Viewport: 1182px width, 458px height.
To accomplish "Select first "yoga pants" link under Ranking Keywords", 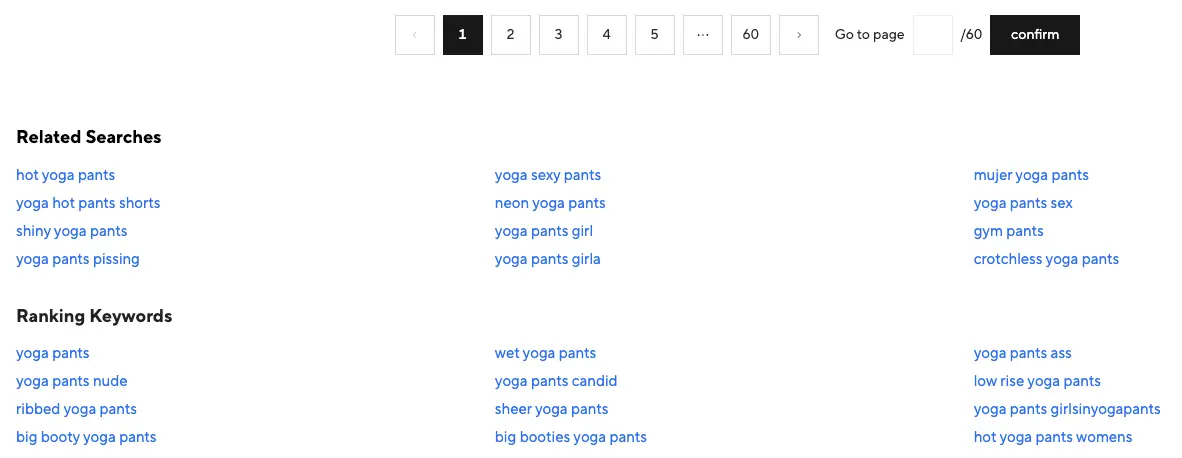I will [x=53, y=353].
